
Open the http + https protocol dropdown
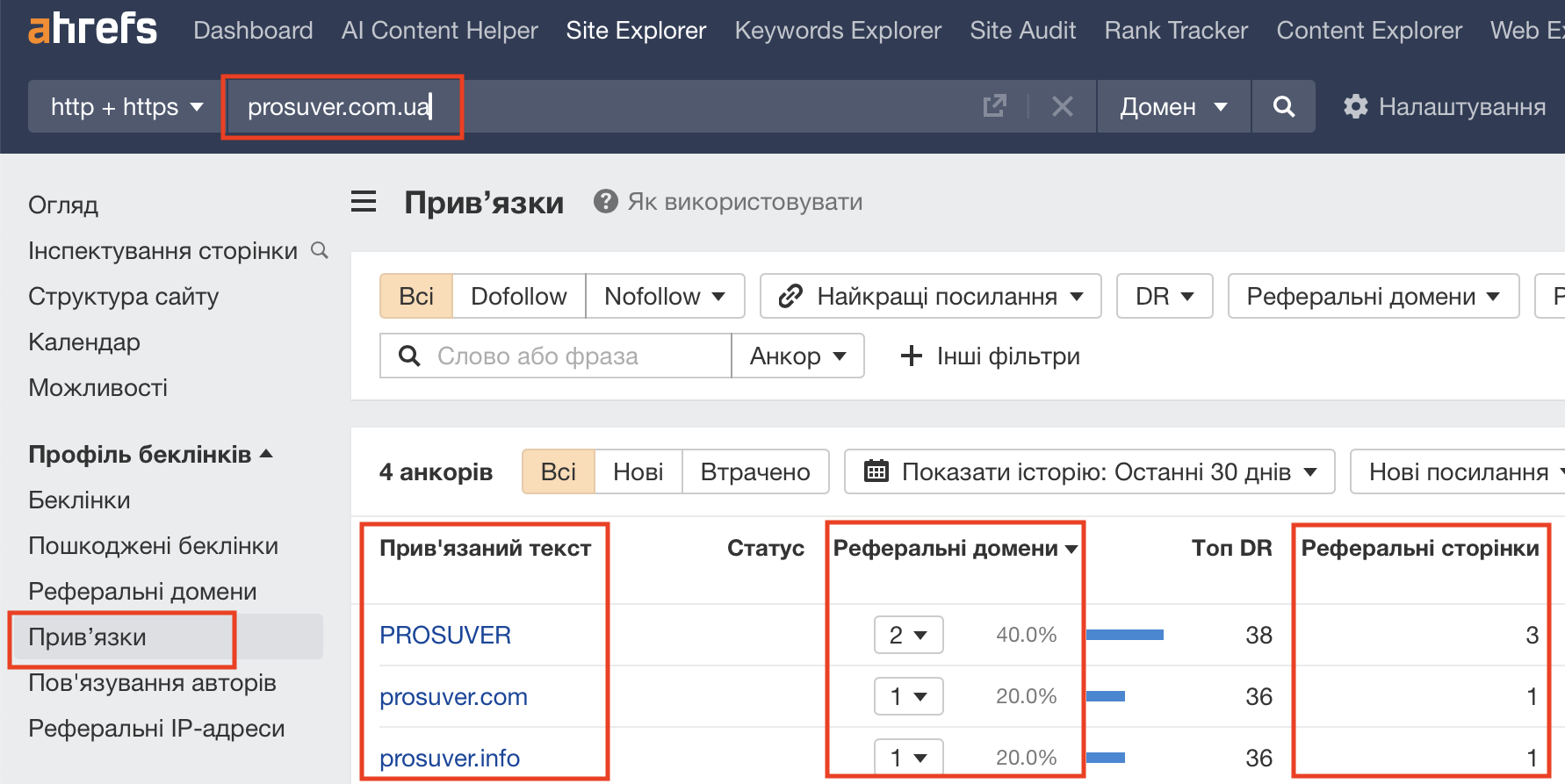[126, 106]
